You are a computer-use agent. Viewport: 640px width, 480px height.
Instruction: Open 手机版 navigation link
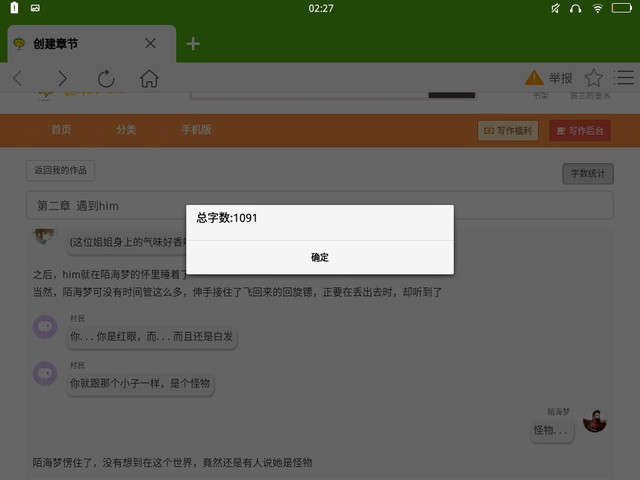point(196,130)
